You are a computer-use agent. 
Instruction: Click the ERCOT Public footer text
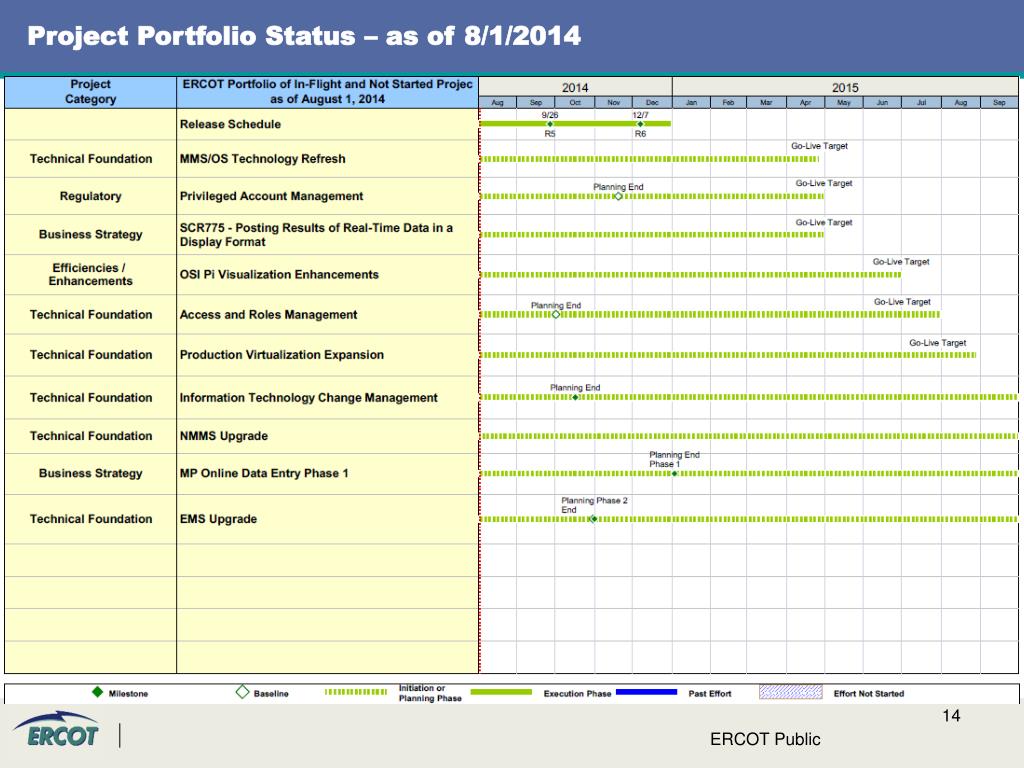765,739
